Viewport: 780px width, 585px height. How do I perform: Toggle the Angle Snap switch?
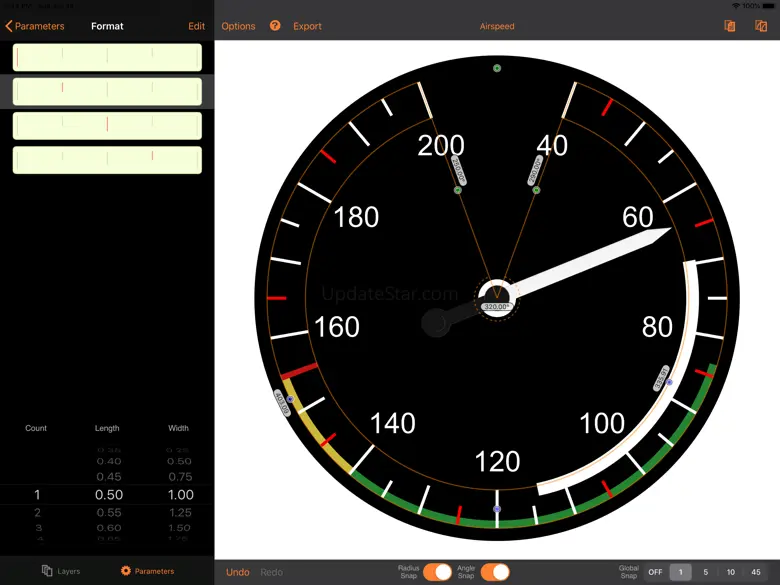[495, 572]
